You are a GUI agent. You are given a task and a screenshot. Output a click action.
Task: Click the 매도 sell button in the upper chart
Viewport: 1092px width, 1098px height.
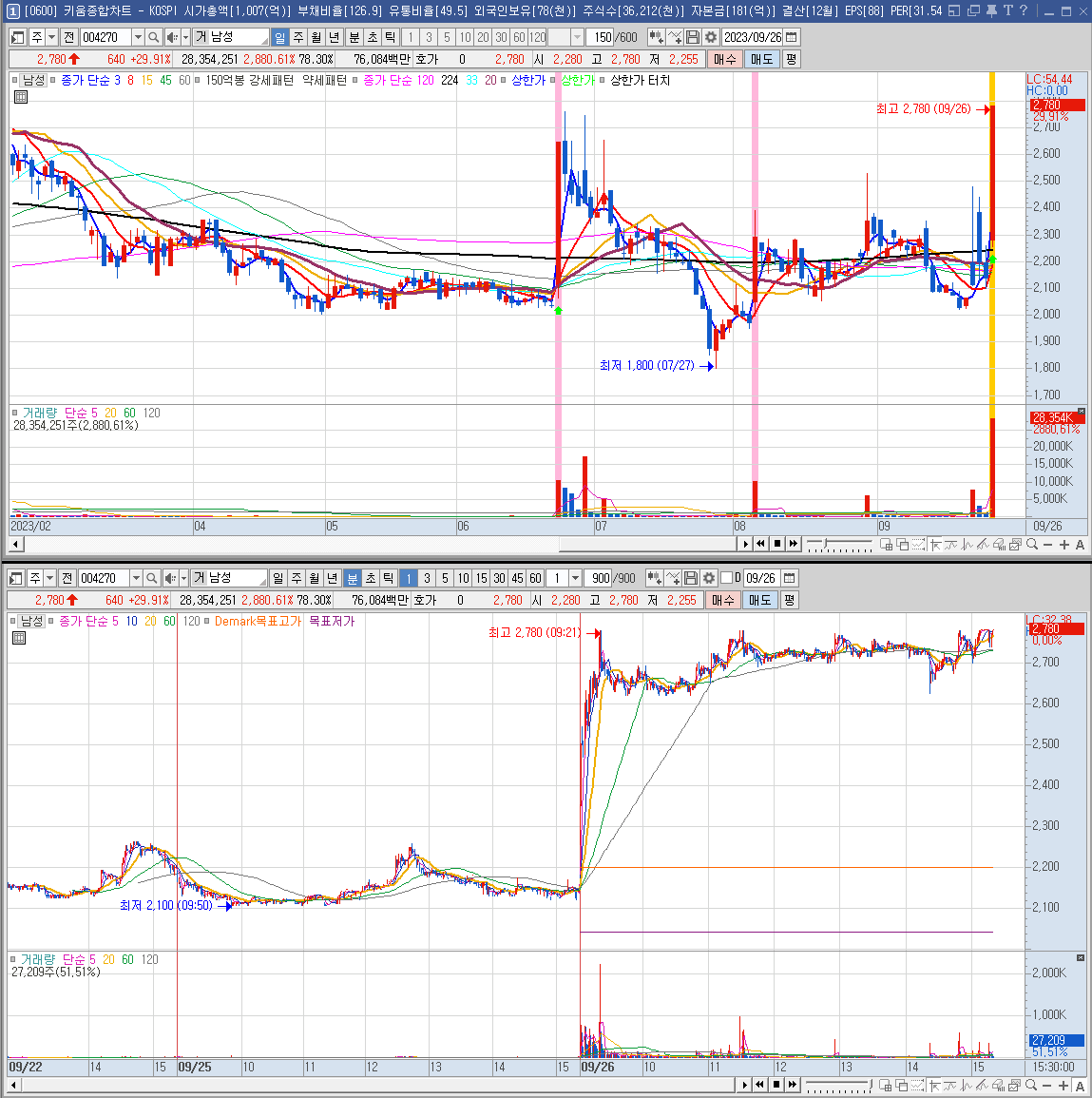[x=761, y=60]
